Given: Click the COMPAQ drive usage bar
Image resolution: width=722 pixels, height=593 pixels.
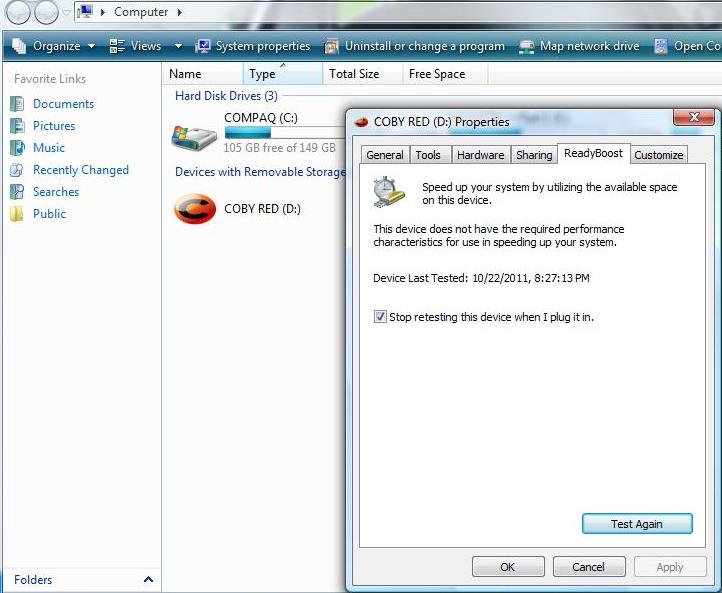Looking at the screenshot, I should click(285, 133).
